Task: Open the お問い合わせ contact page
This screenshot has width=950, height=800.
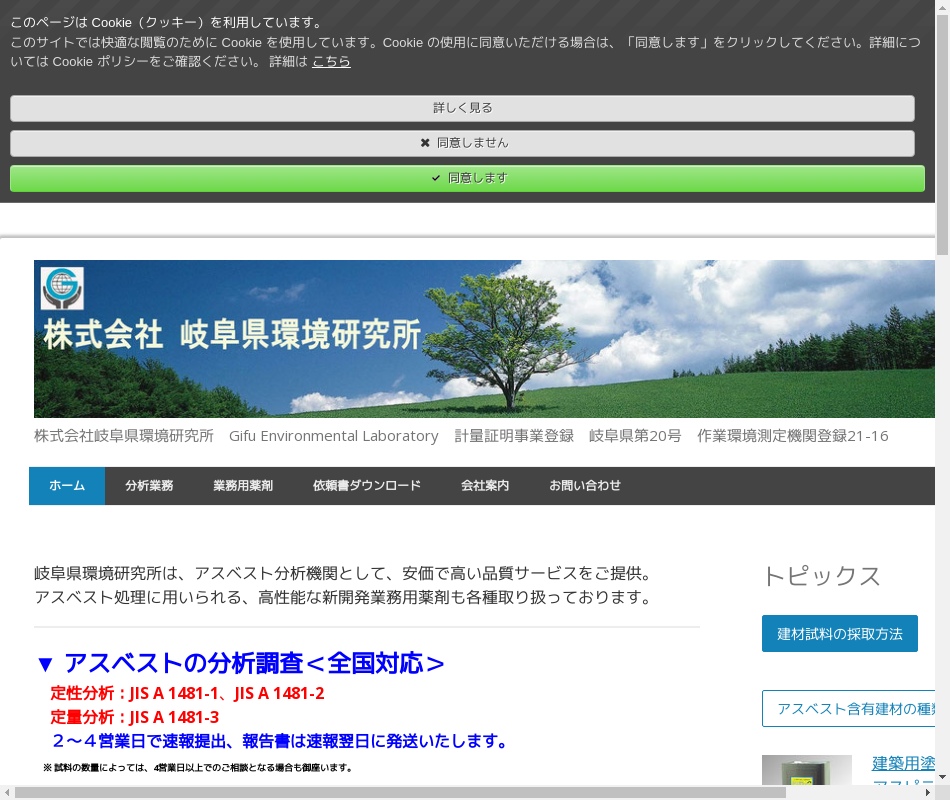Action: coord(585,486)
